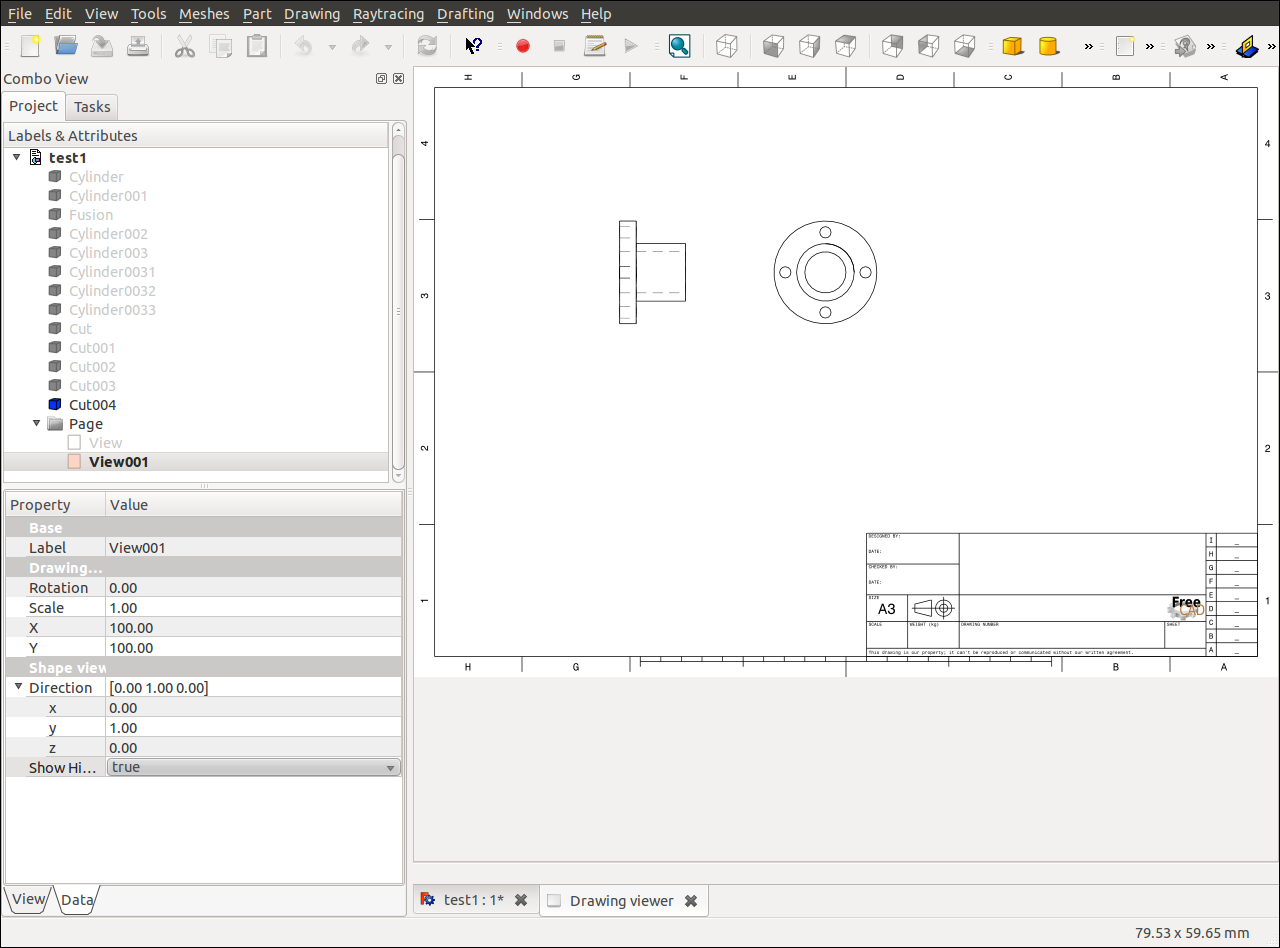Select the Data properties tab
Screen dimensions: 1280x948
(76, 900)
